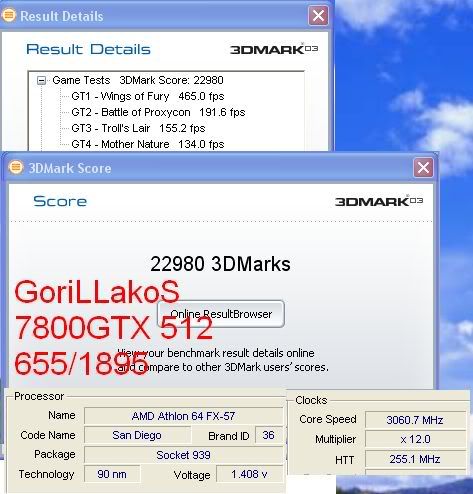This screenshot has height=494, width=473.
Task: Select the Game Tests 3DMark Score row
Action: point(138,80)
